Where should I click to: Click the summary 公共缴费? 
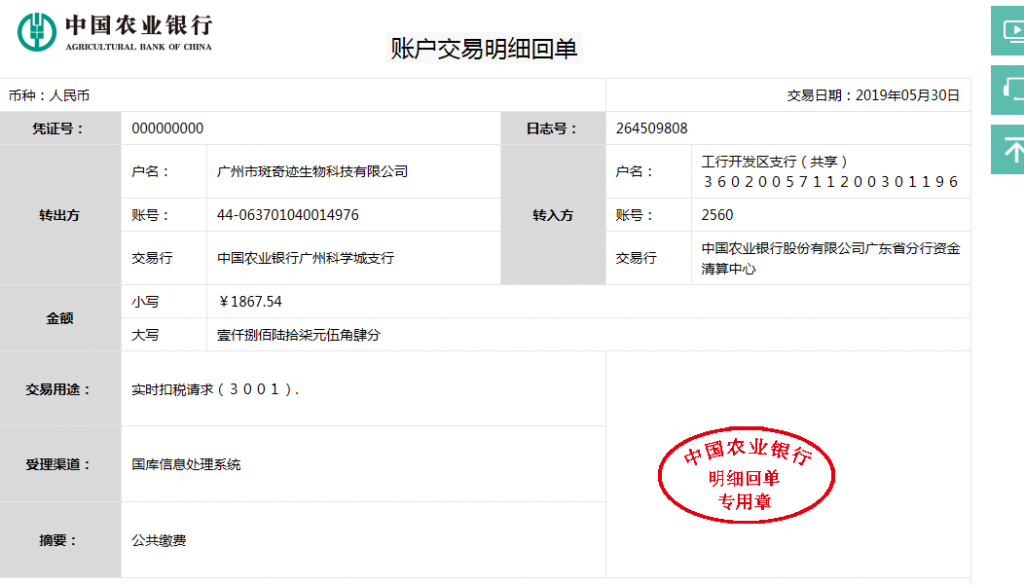coord(159,541)
